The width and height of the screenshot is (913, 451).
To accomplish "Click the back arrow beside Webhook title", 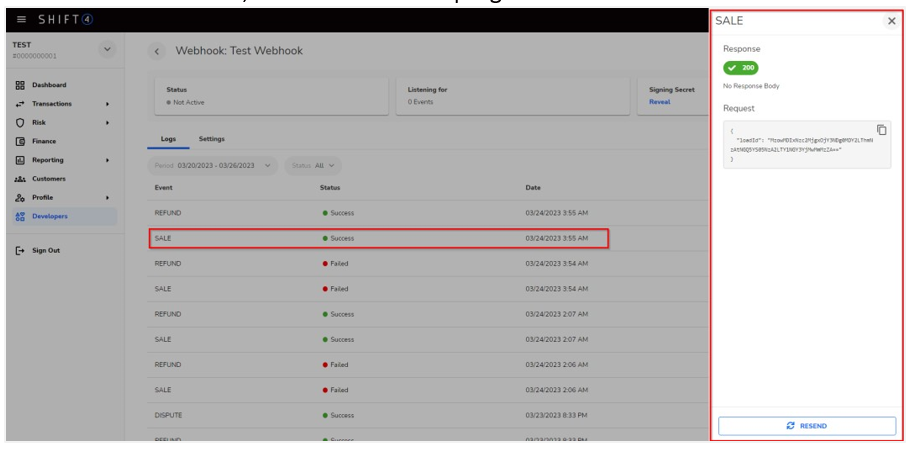I will point(158,51).
